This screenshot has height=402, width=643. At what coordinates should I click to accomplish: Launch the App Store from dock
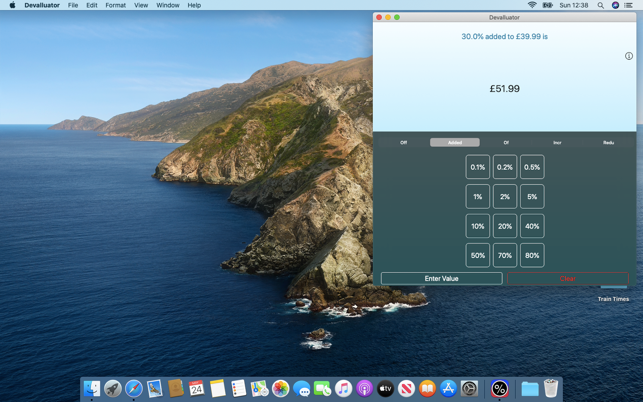(x=448, y=388)
